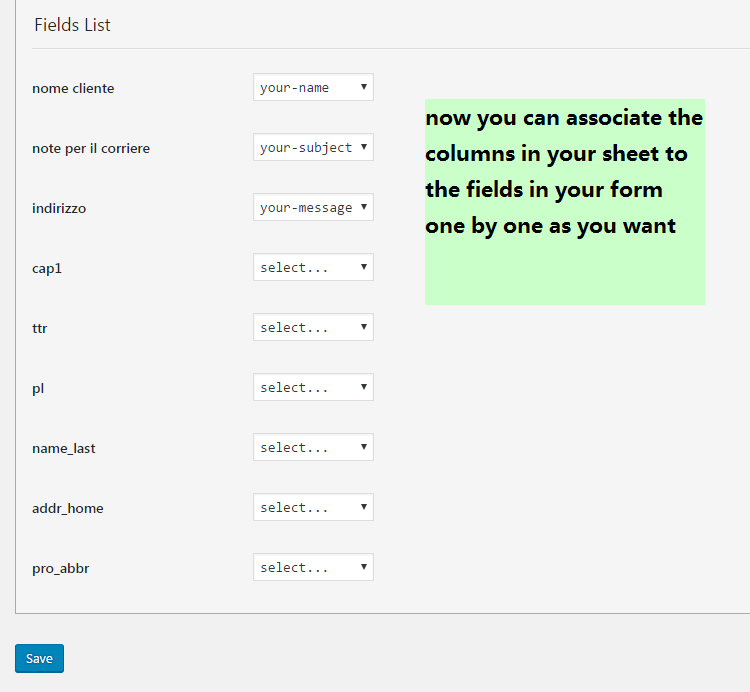
Task: Click the indirizzo column label
Action: pyautogui.click(x=60, y=208)
